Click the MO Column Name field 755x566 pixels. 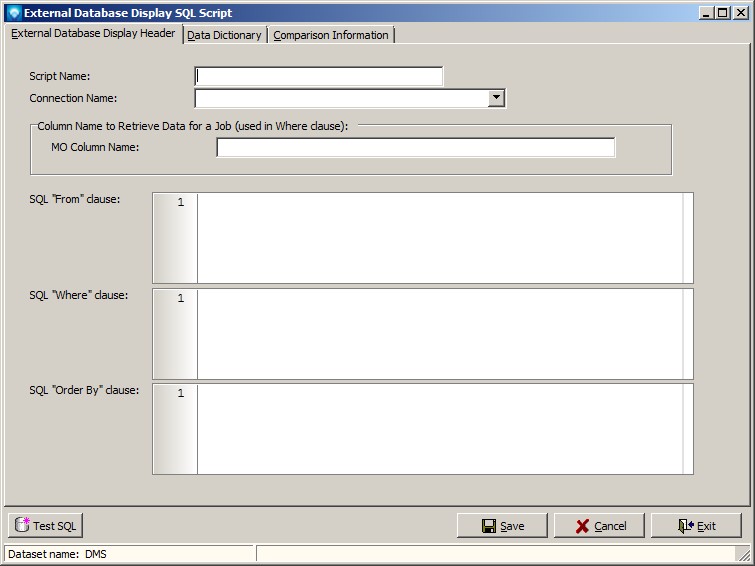click(415, 148)
